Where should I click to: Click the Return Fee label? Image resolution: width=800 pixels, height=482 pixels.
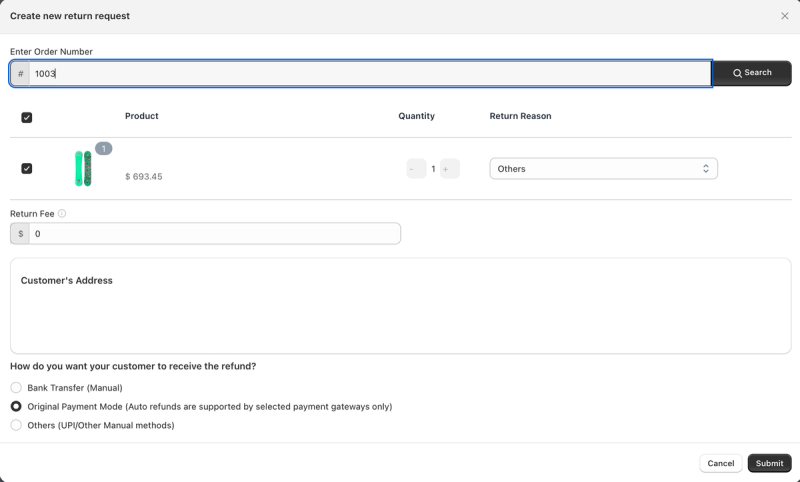pos(32,214)
